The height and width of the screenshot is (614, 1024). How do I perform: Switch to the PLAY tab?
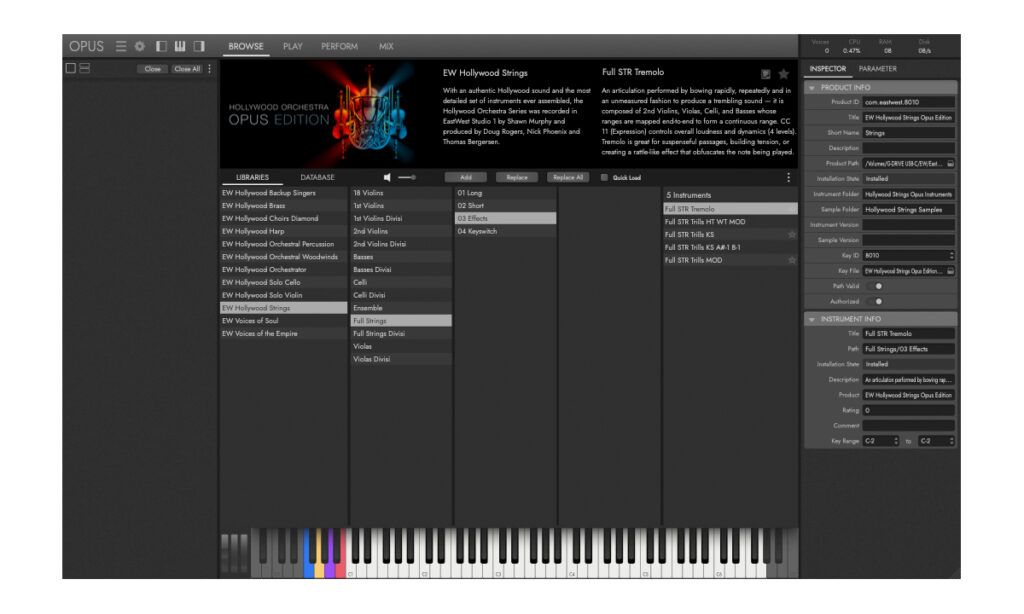[293, 46]
